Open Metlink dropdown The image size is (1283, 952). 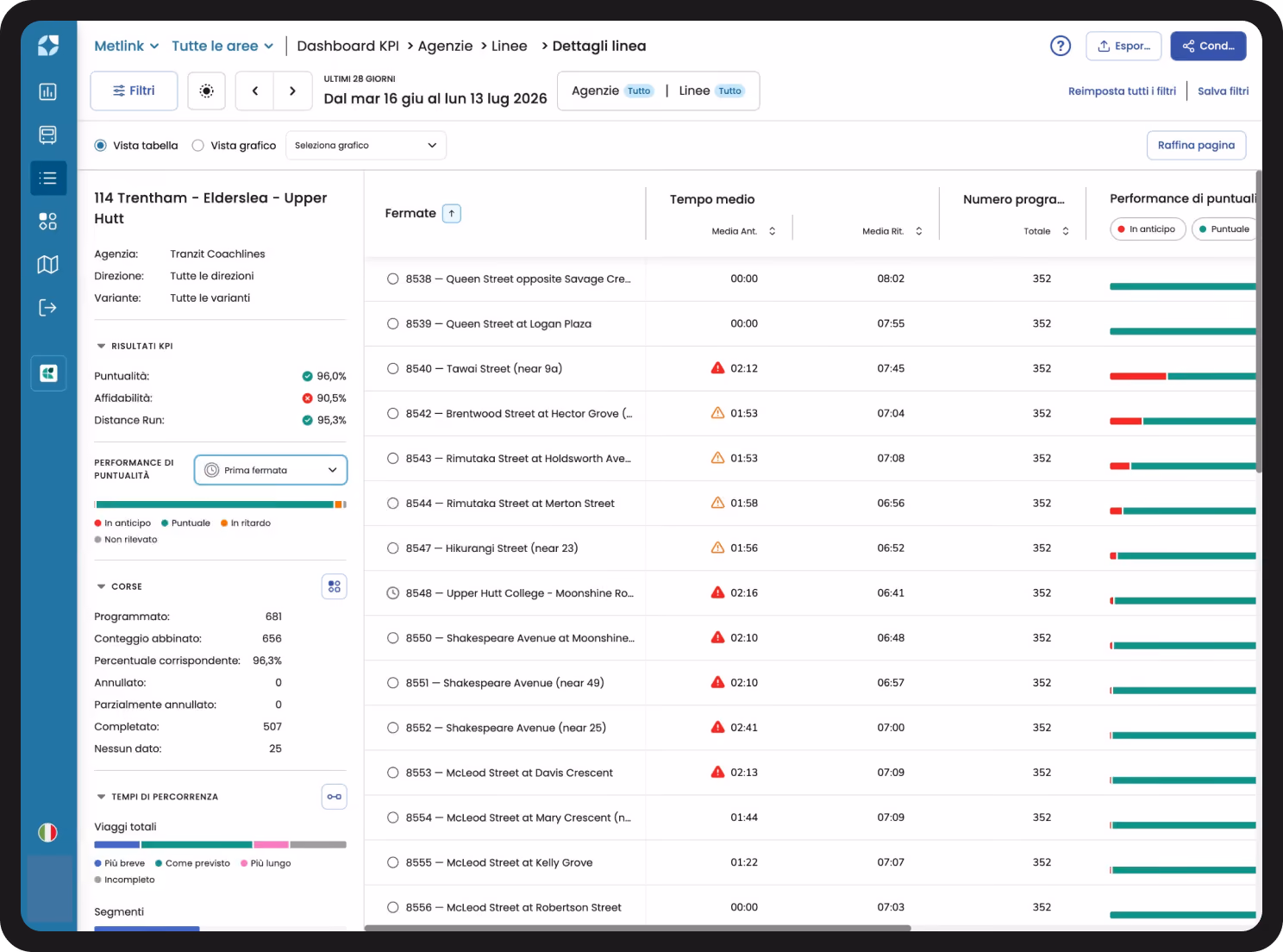pos(127,46)
